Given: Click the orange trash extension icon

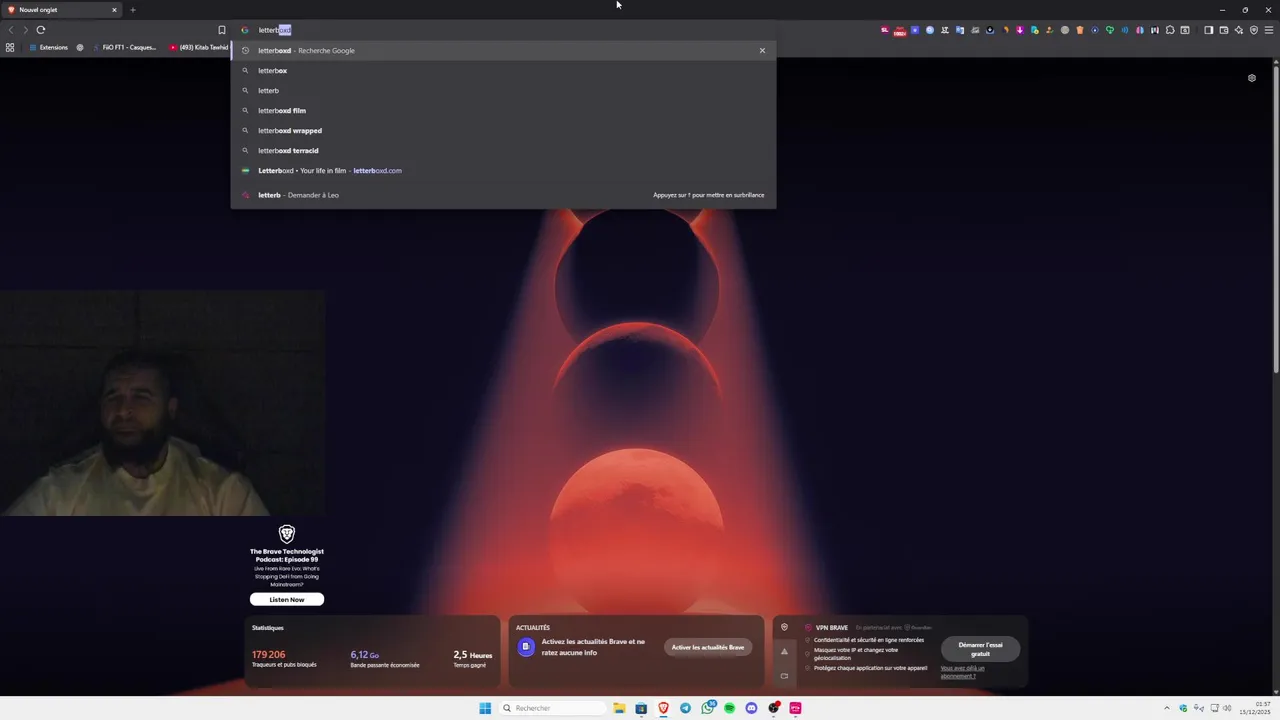Looking at the screenshot, I should tap(1080, 30).
